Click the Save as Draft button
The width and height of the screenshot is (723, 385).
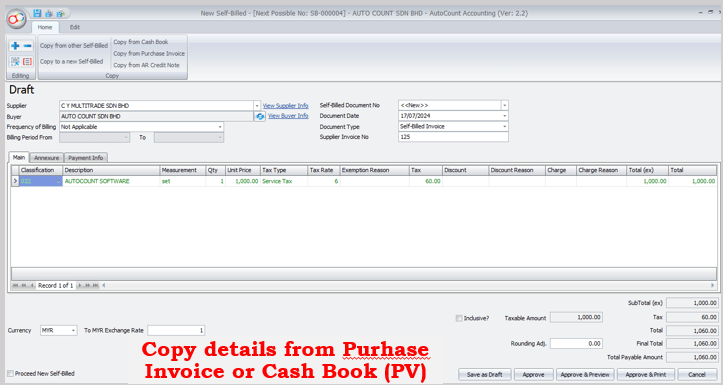click(485, 374)
